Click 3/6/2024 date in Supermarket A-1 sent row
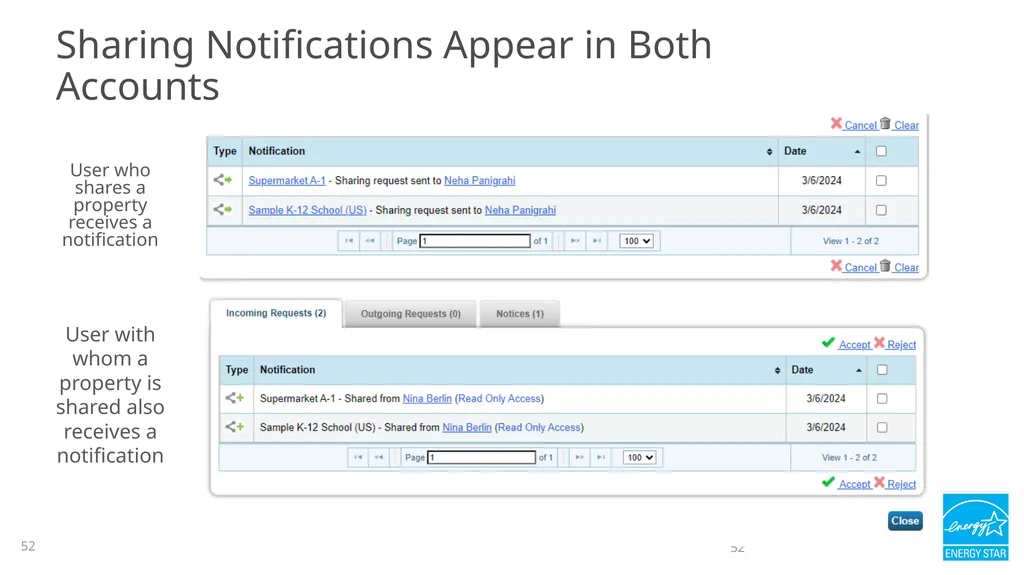The height and width of the screenshot is (575, 1024). point(822,180)
